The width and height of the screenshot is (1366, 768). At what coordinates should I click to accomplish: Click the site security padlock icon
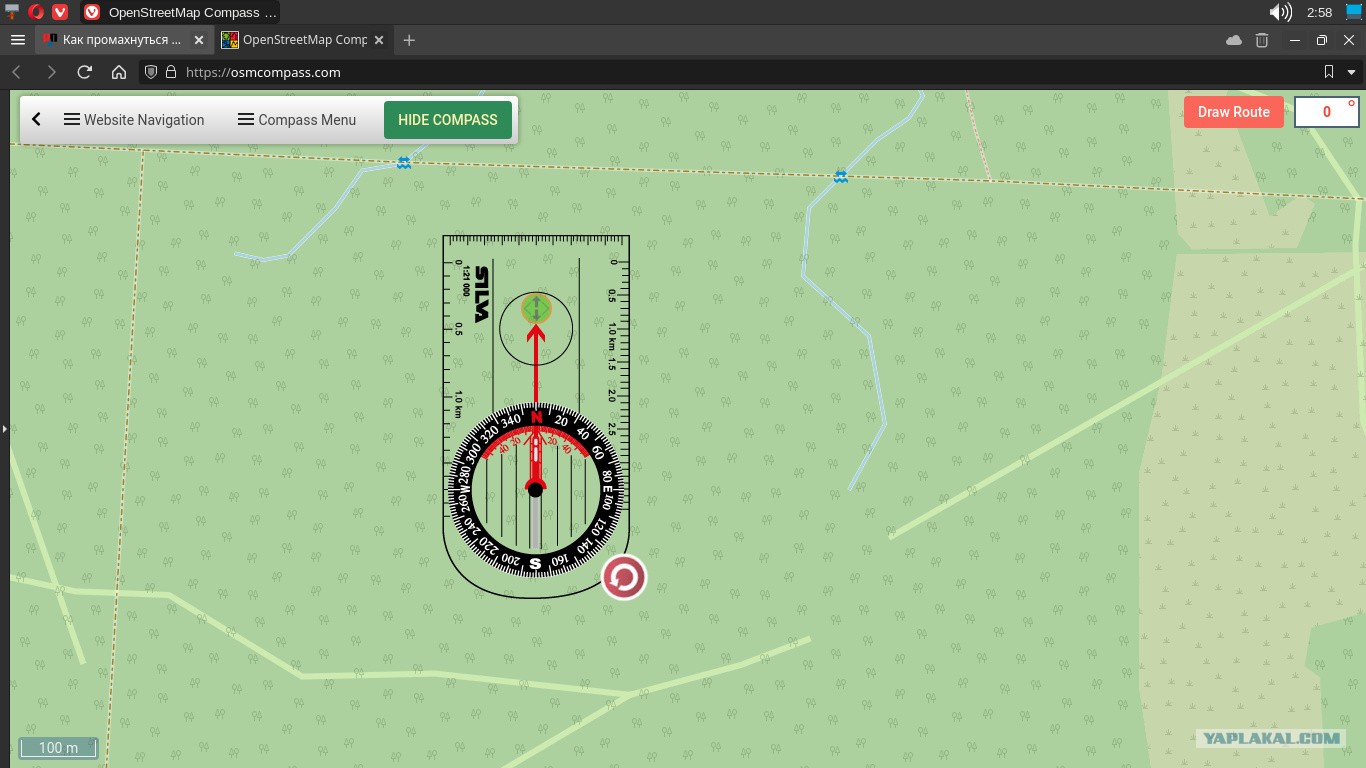tap(171, 72)
